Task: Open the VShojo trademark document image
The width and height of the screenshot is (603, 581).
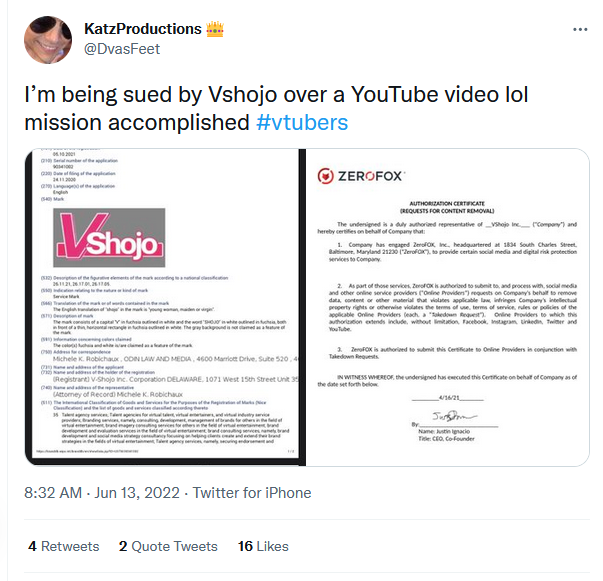Action: coord(165,307)
